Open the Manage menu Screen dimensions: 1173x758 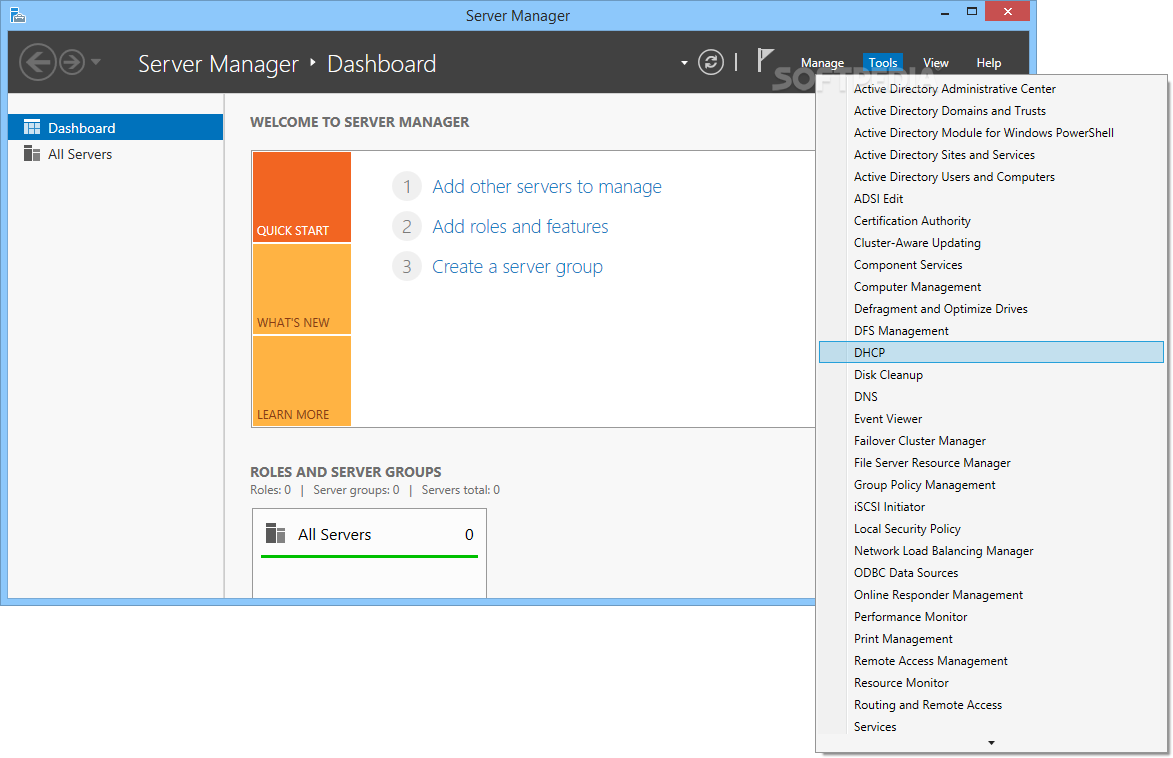[822, 63]
